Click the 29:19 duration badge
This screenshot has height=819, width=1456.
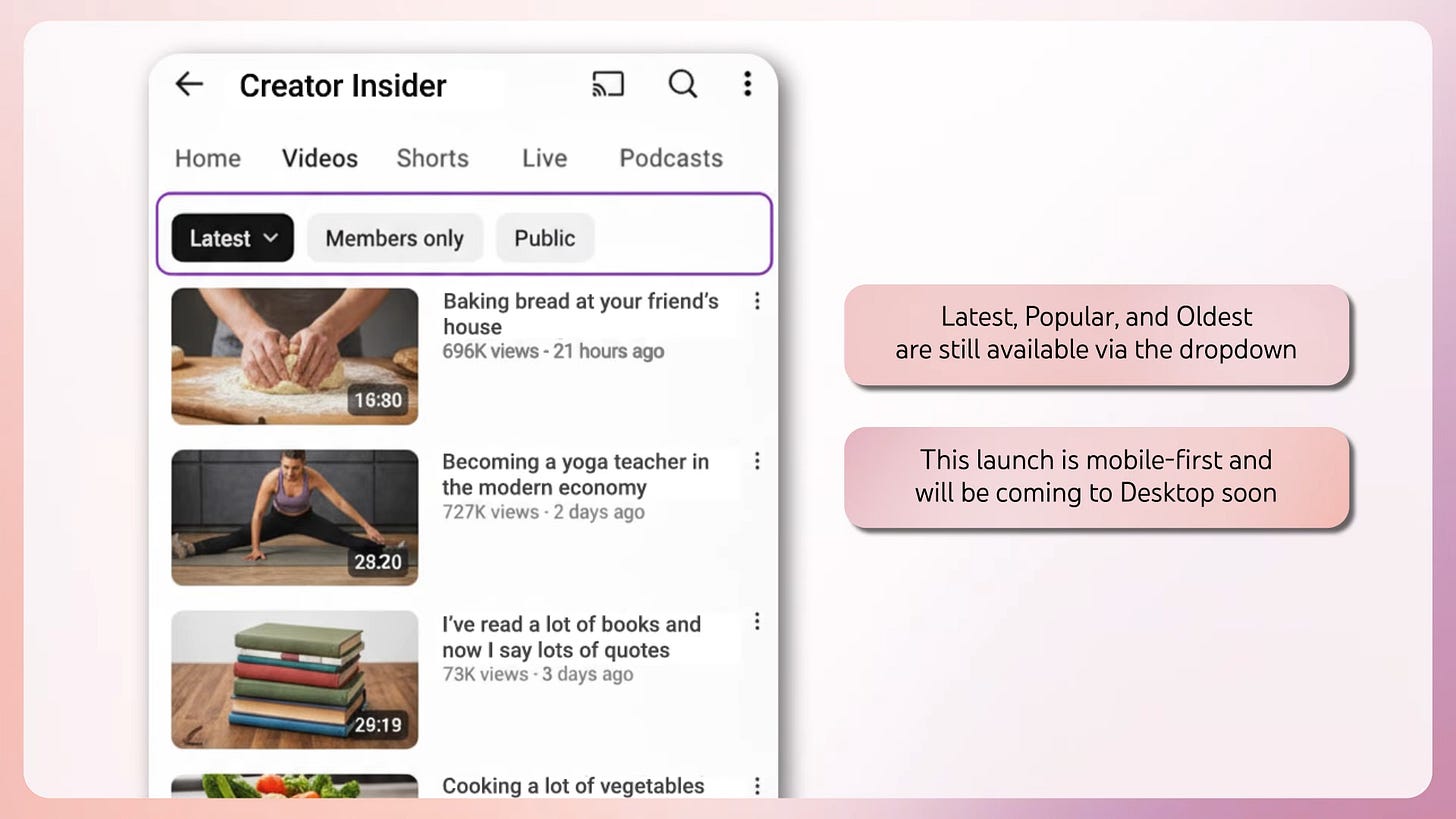pos(378,724)
